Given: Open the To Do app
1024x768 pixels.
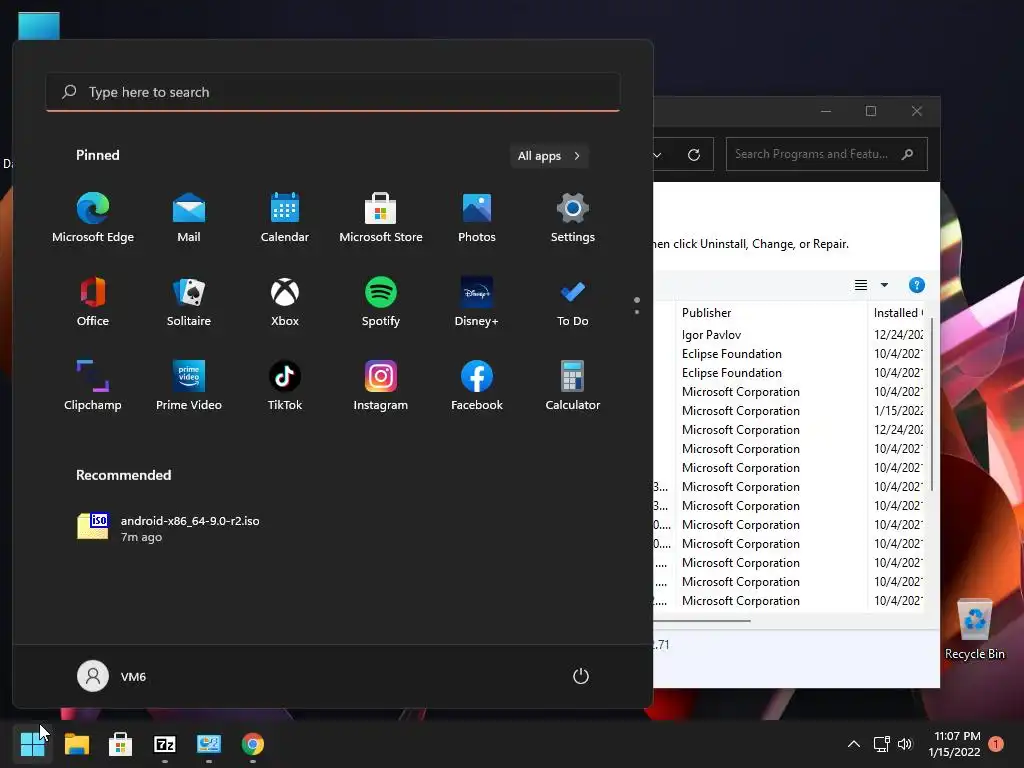Looking at the screenshot, I should tap(573, 302).
